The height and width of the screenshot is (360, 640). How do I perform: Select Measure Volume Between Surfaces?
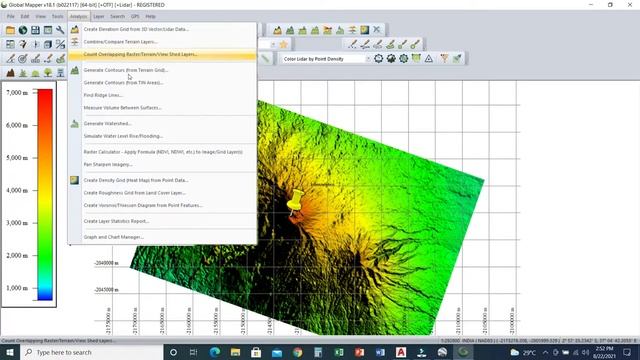pyautogui.click(x=162, y=108)
